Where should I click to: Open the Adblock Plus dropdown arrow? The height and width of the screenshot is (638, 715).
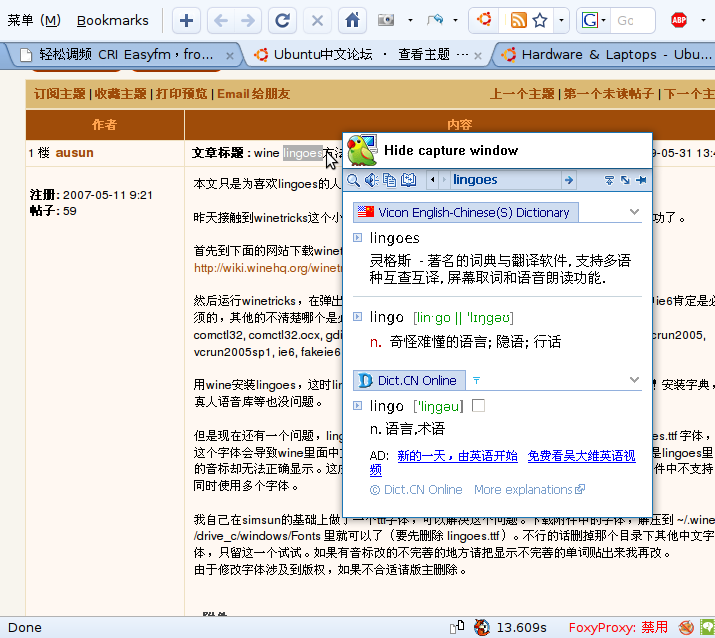pos(703,21)
